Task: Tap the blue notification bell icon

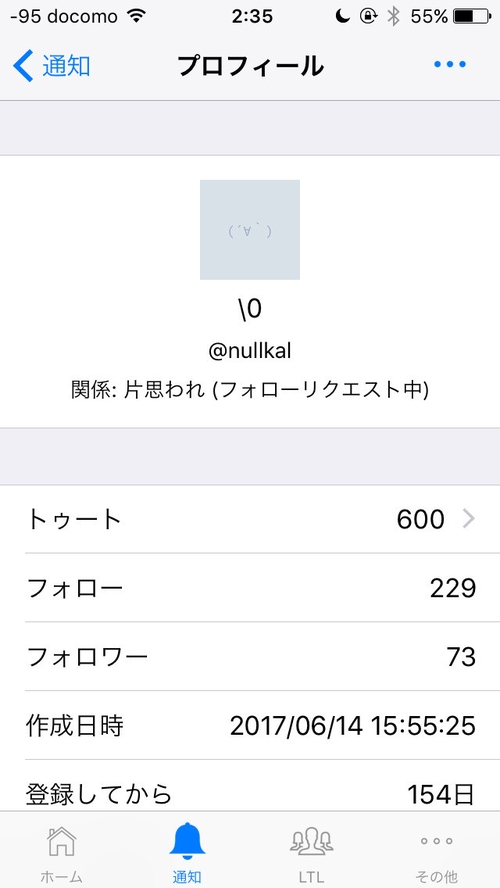Action: click(x=187, y=840)
